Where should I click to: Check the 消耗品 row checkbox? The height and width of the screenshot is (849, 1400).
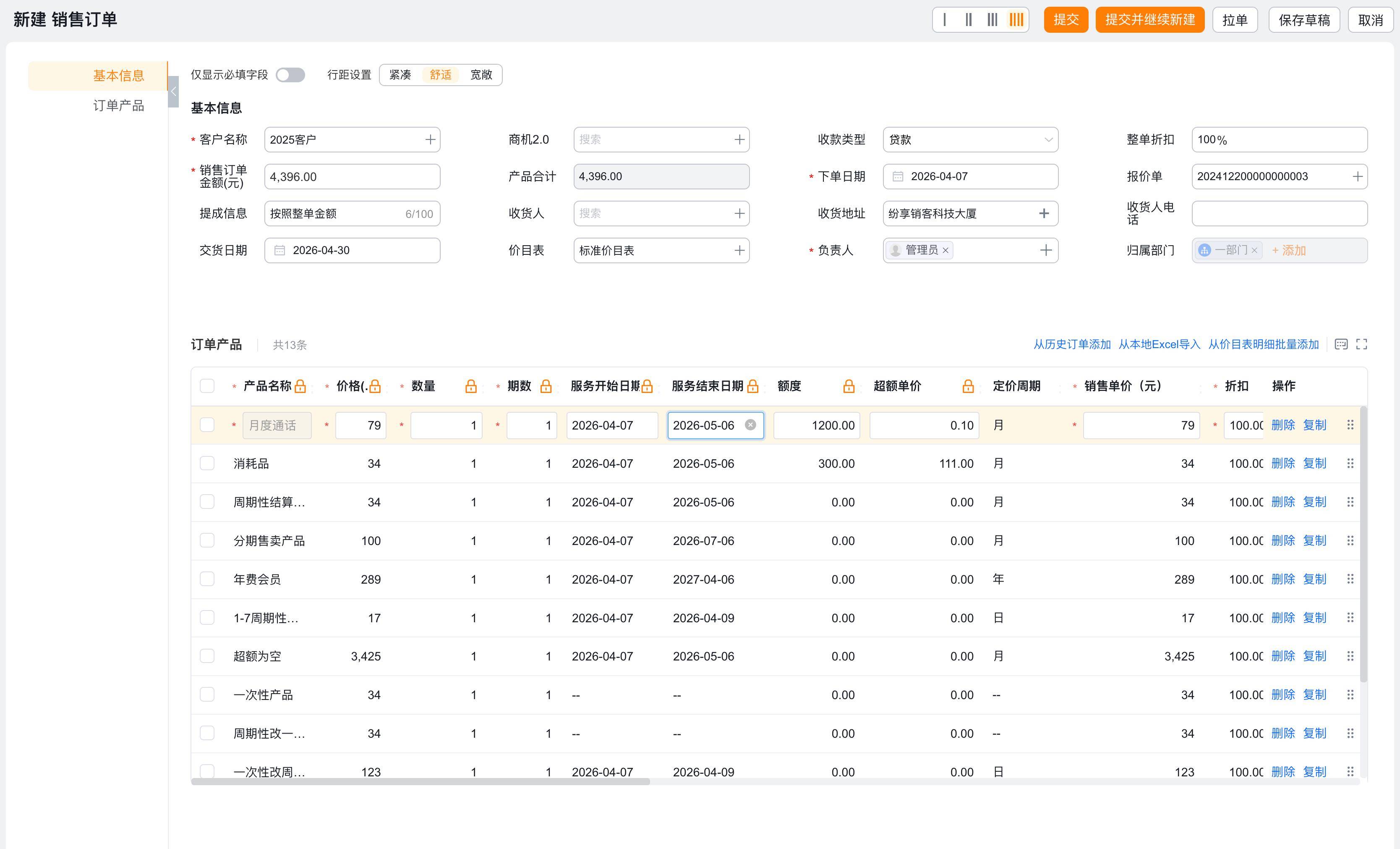(x=207, y=464)
